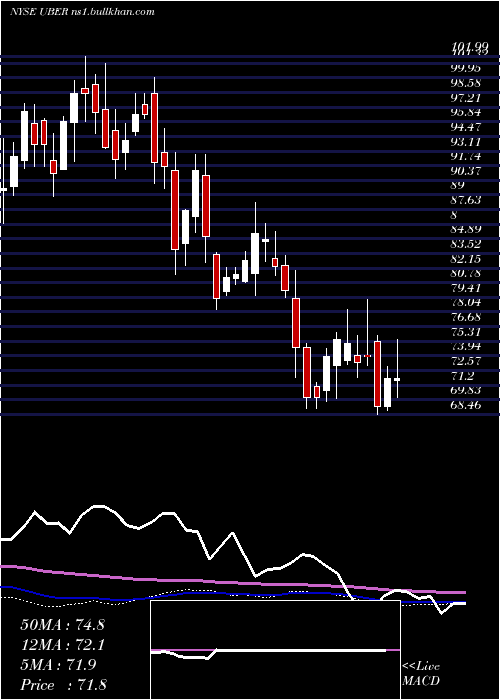Click the 90.37 price axis label

point(466,171)
